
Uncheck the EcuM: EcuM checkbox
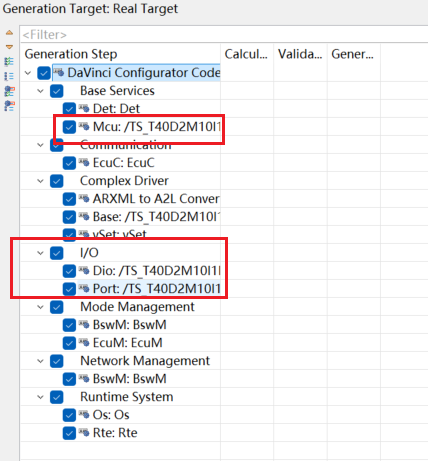pos(69,343)
